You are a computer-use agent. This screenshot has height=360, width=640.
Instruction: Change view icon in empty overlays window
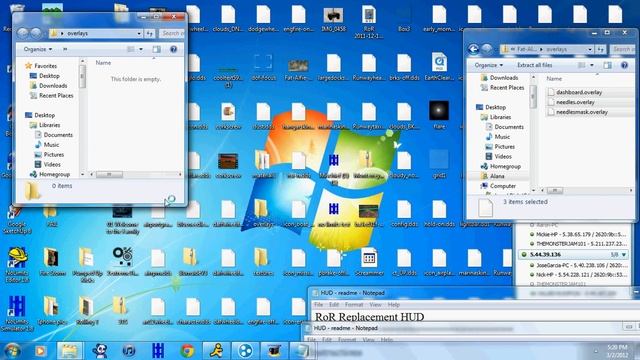131,49
